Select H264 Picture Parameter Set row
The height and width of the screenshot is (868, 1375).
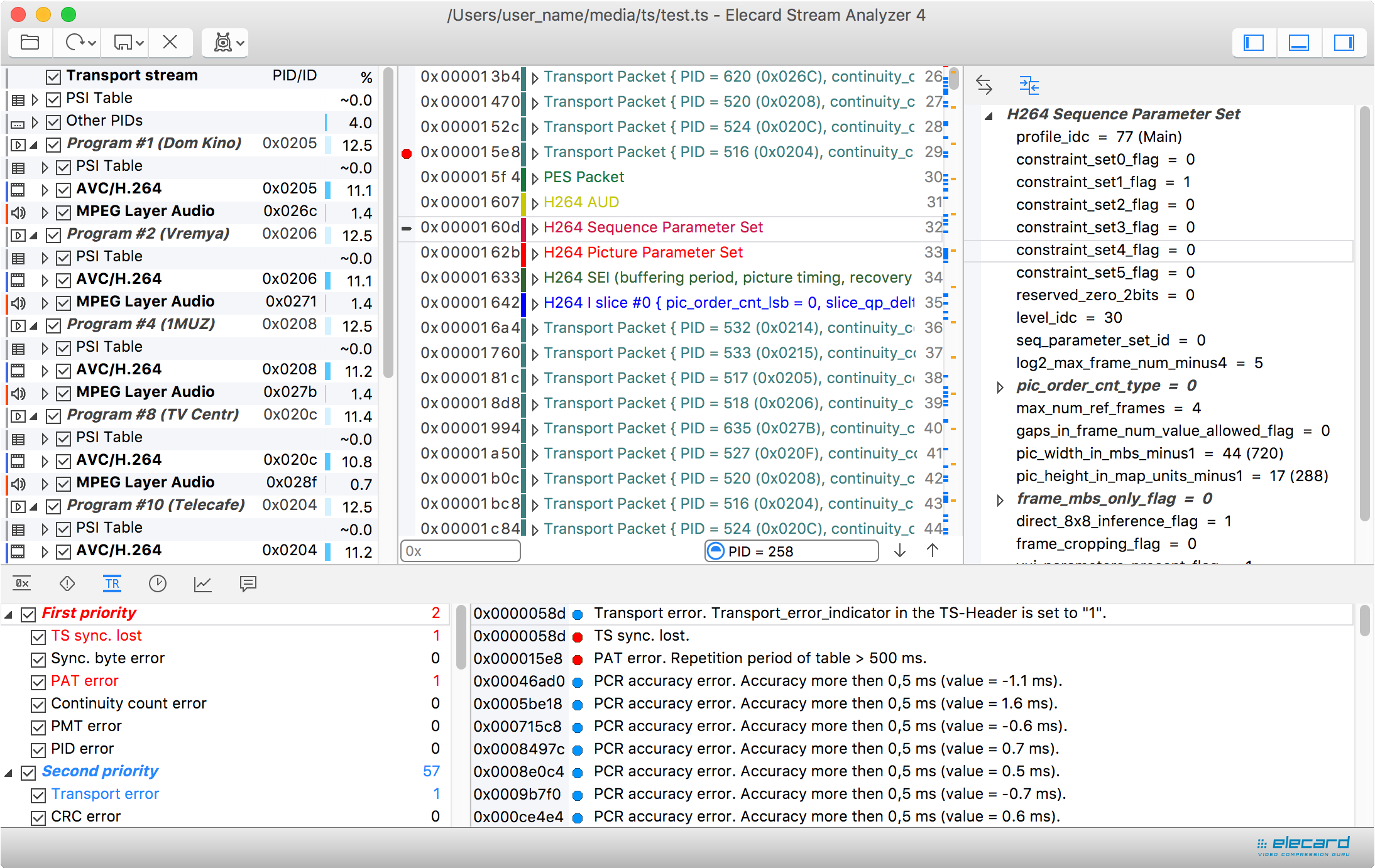coord(671,252)
